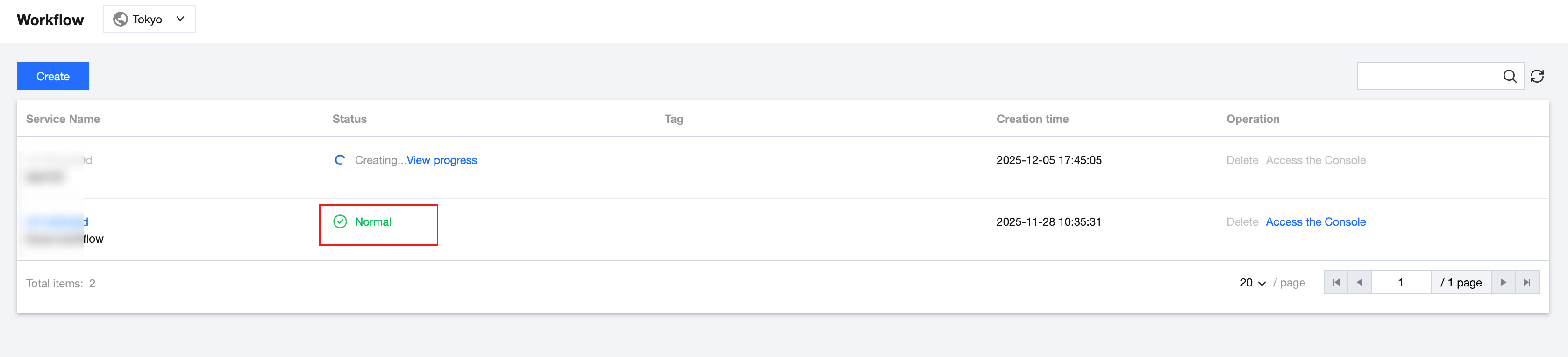Viewport: 1568px width, 357px height.
Task: Open the Tokyo region dropdown
Action: 149,20
